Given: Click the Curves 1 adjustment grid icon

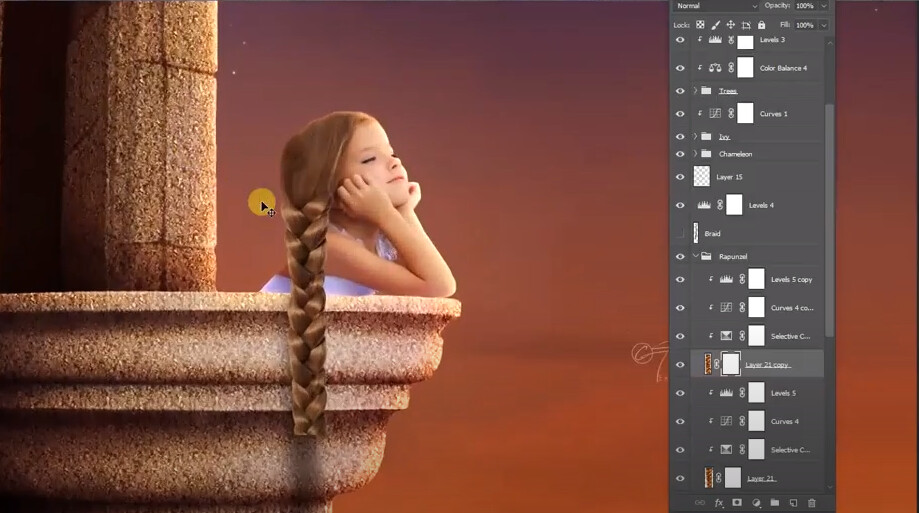Looking at the screenshot, I should tap(715, 114).
